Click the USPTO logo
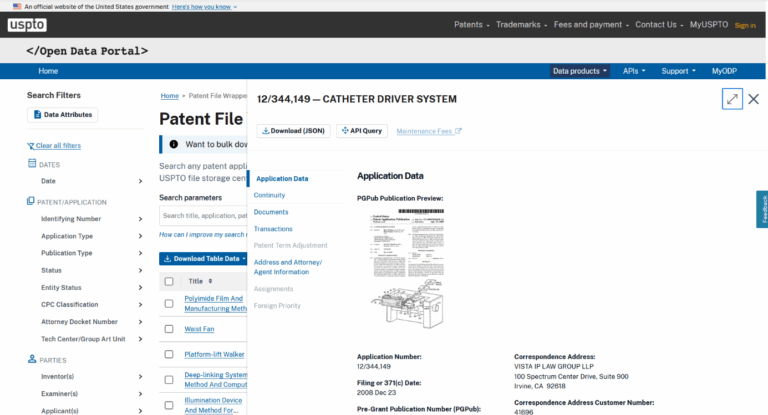This screenshot has width=768, height=415. click(x=27, y=24)
